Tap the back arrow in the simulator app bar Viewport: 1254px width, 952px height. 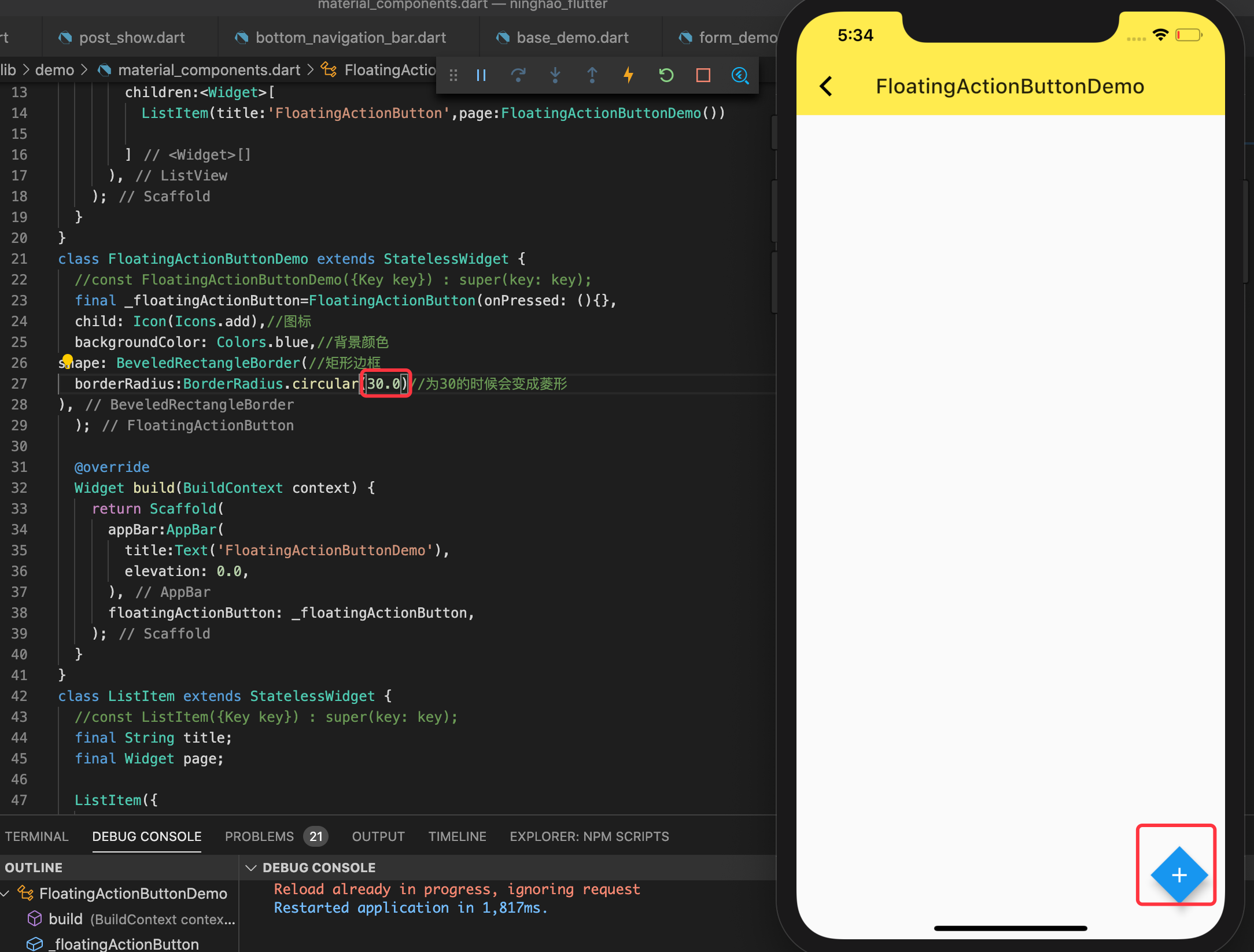pyautogui.click(x=826, y=86)
